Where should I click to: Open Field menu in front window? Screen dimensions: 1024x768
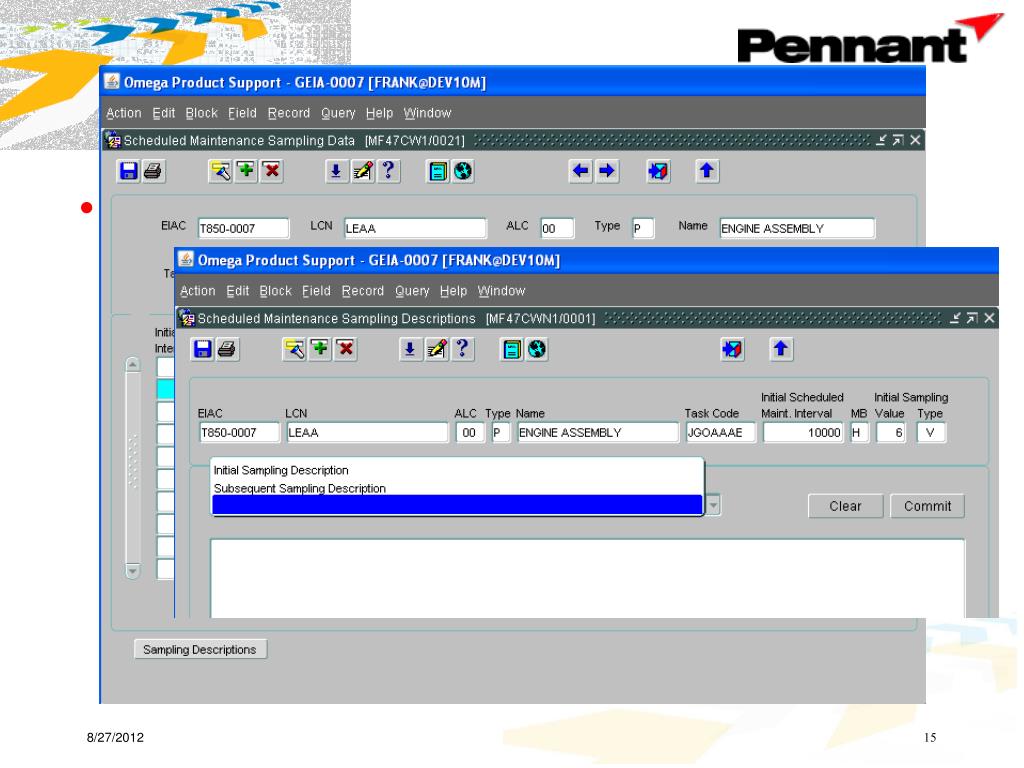[316, 291]
